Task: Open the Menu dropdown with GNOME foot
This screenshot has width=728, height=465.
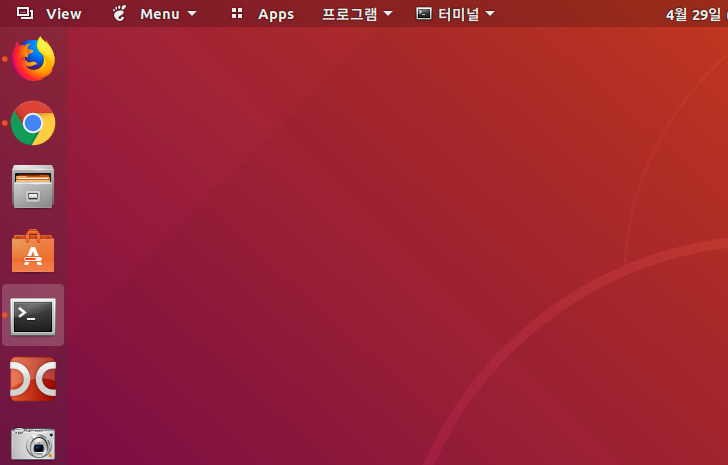Action: [155, 14]
